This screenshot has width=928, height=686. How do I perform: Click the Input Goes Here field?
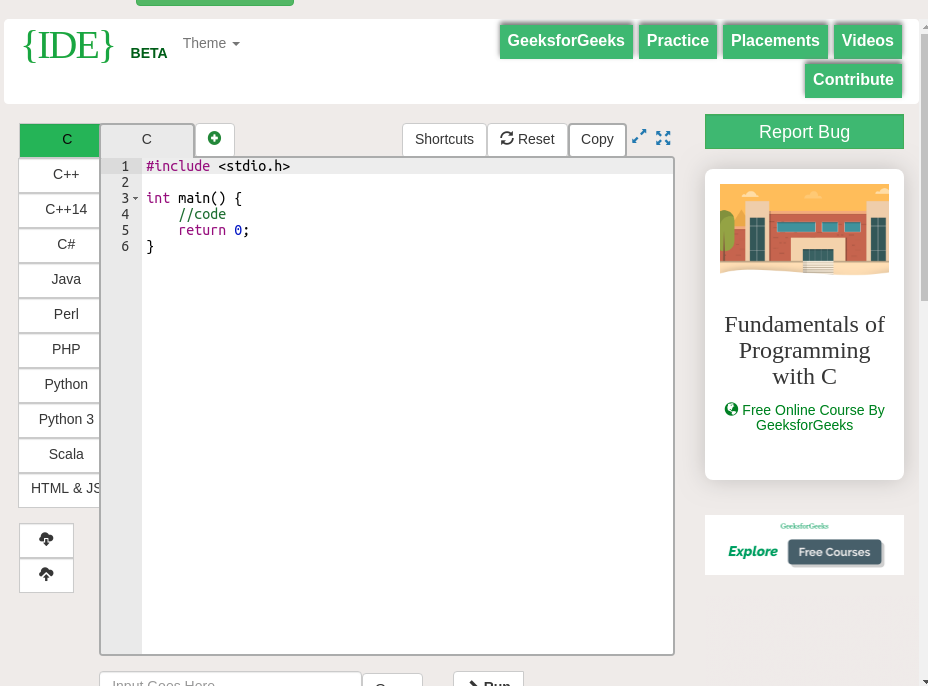(x=229, y=682)
